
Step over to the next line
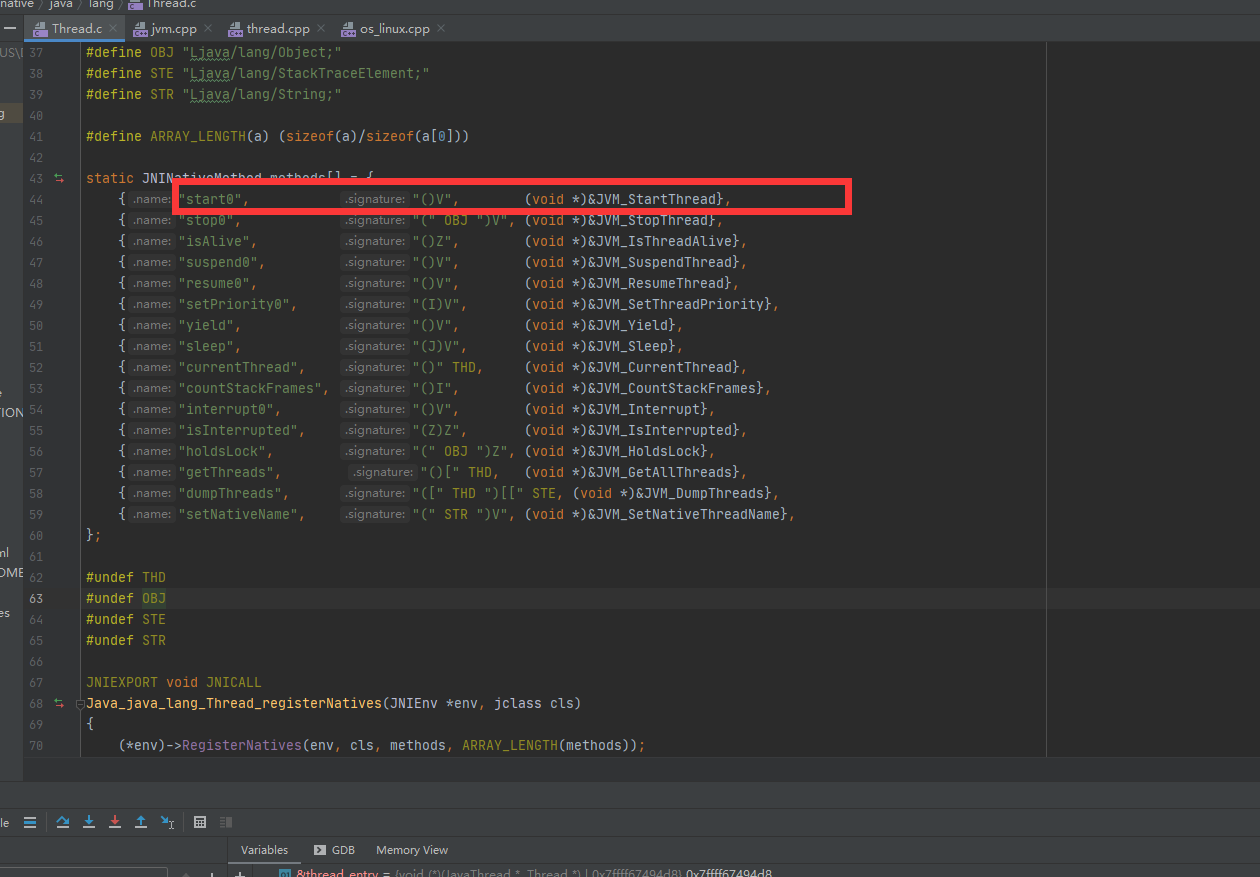coord(62,821)
